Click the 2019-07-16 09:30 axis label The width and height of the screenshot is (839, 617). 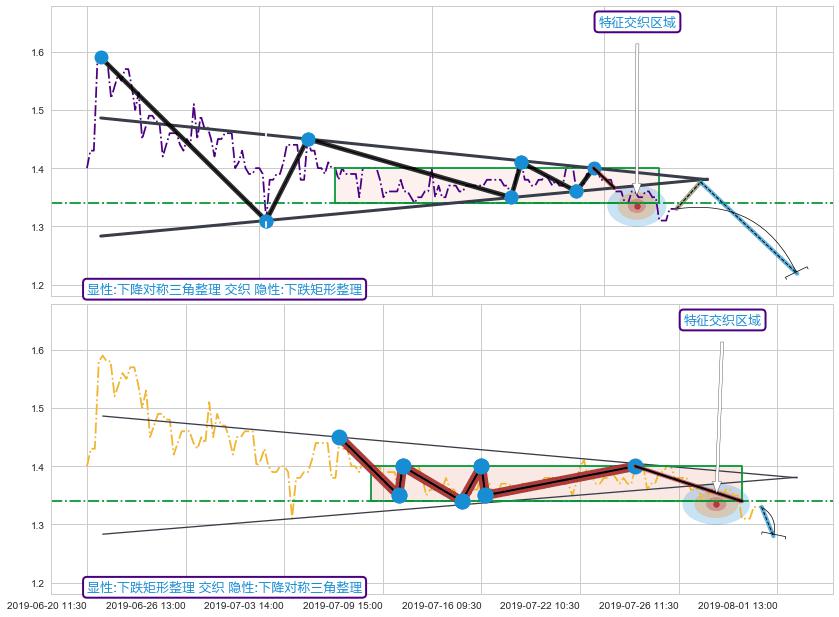coord(441,606)
